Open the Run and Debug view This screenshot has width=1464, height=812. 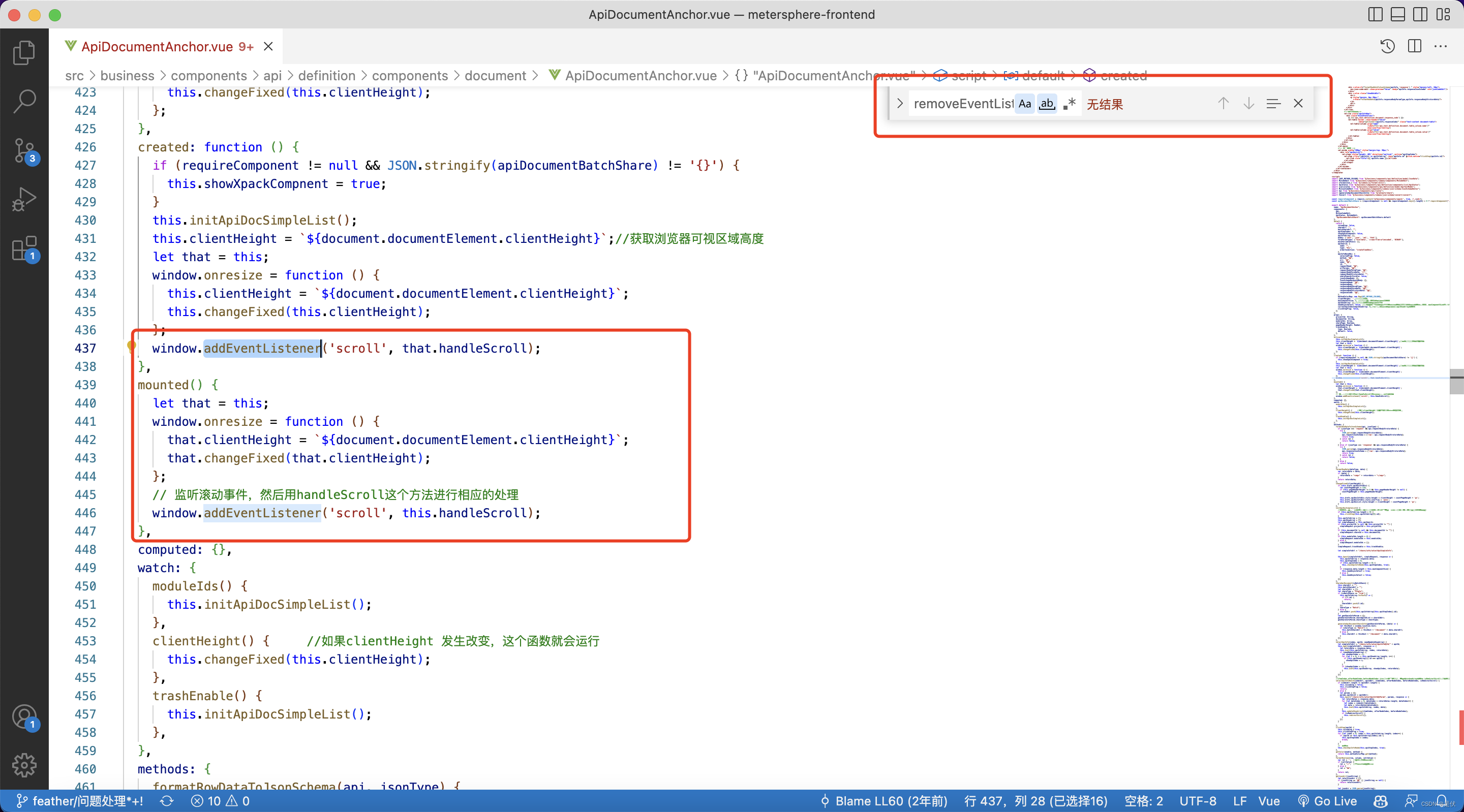click(24, 199)
